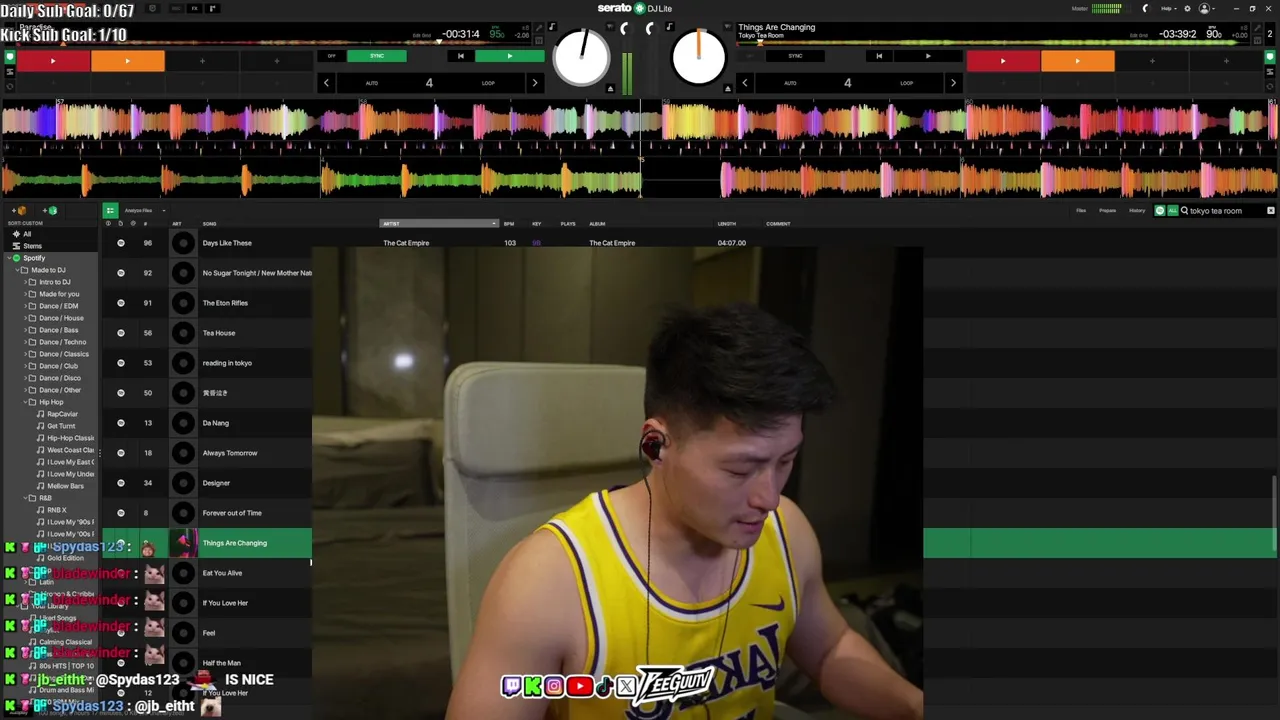Image resolution: width=1280 pixels, height=720 pixels.
Task: Trigger the orange hot cue on right deck
Action: pos(1077,61)
